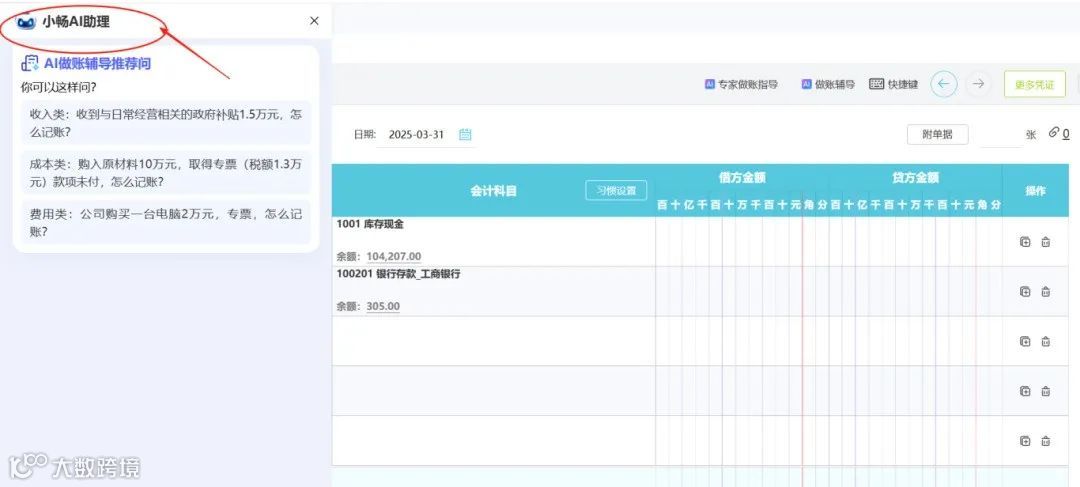Click trash icon on fourth voucher row
The image size is (1080, 487).
click(x=1046, y=391)
